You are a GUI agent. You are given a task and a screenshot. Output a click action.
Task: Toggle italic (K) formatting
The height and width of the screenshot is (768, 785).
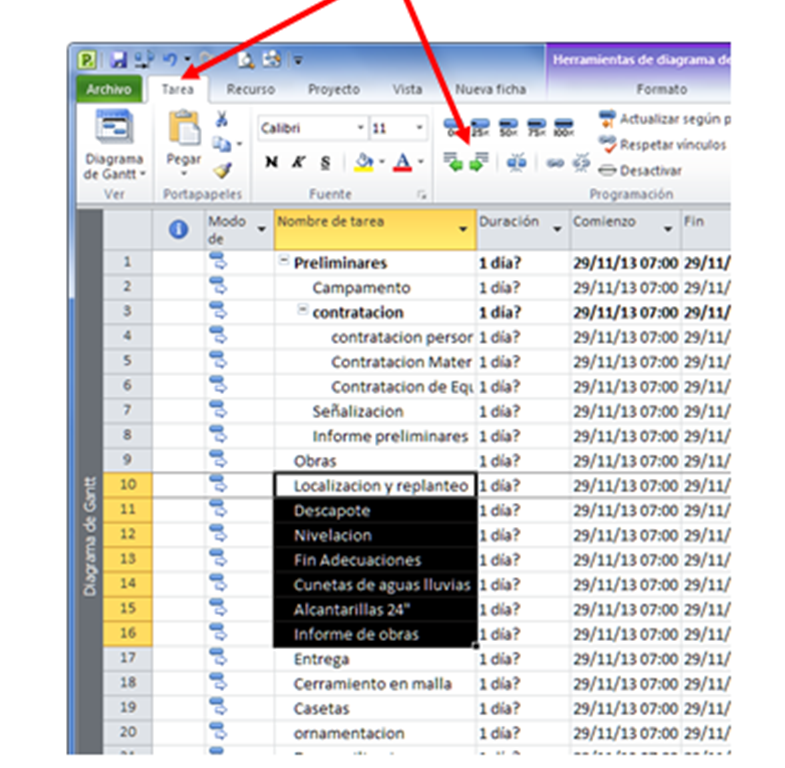tap(298, 162)
